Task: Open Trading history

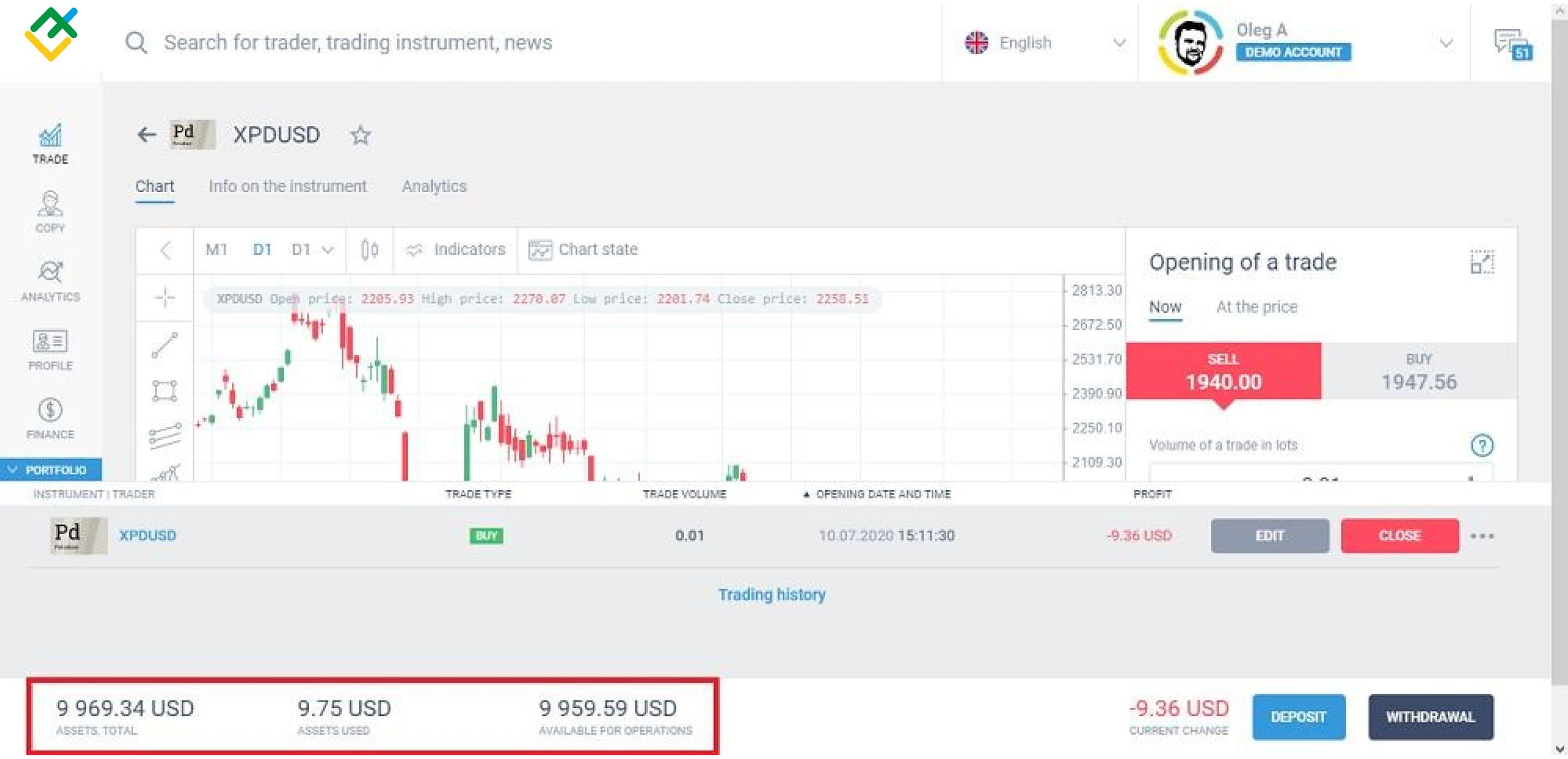Action: click(772, 595)
